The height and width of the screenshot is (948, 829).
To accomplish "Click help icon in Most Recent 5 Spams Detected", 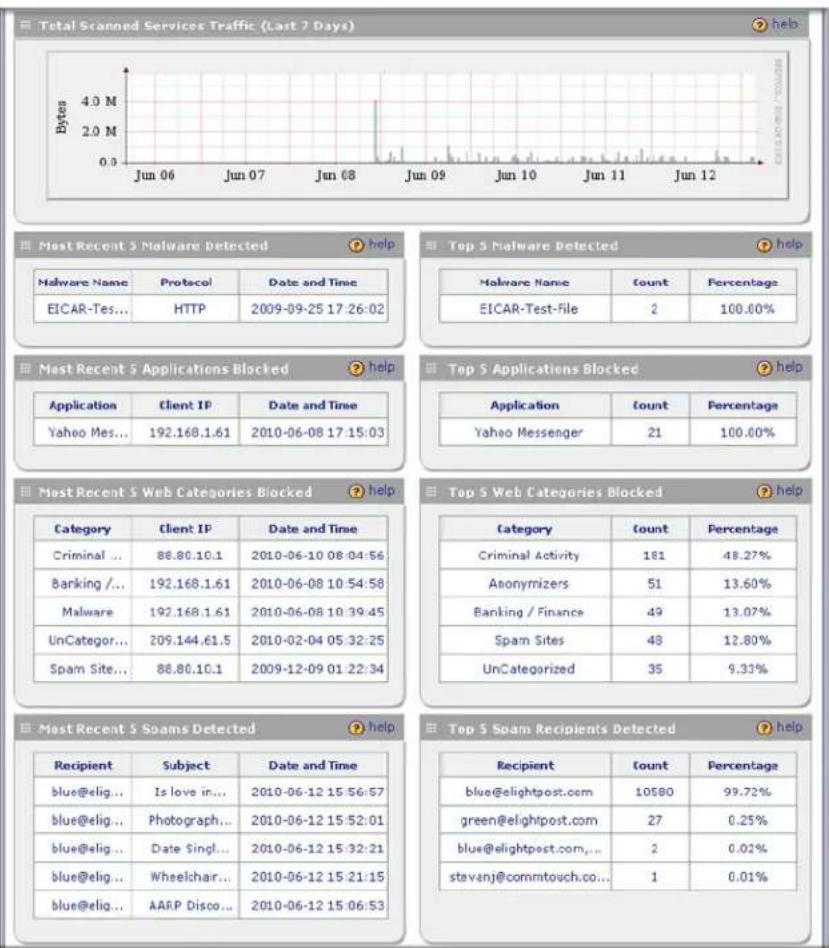I will (356, 728).
